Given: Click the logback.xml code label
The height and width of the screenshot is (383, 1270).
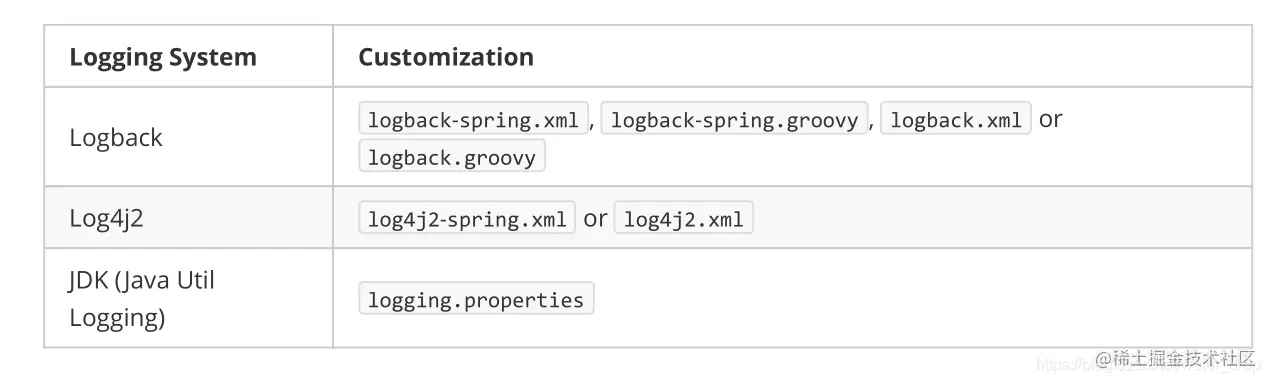Looking at the screenshot, I should (x=955, y=121).
